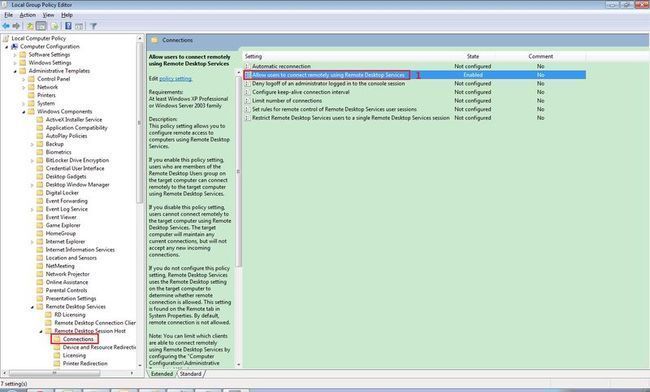Select the Remote Desktop Session Host folder
The height and width of the screenshot is (392, 650).
(x=90, y=331)
